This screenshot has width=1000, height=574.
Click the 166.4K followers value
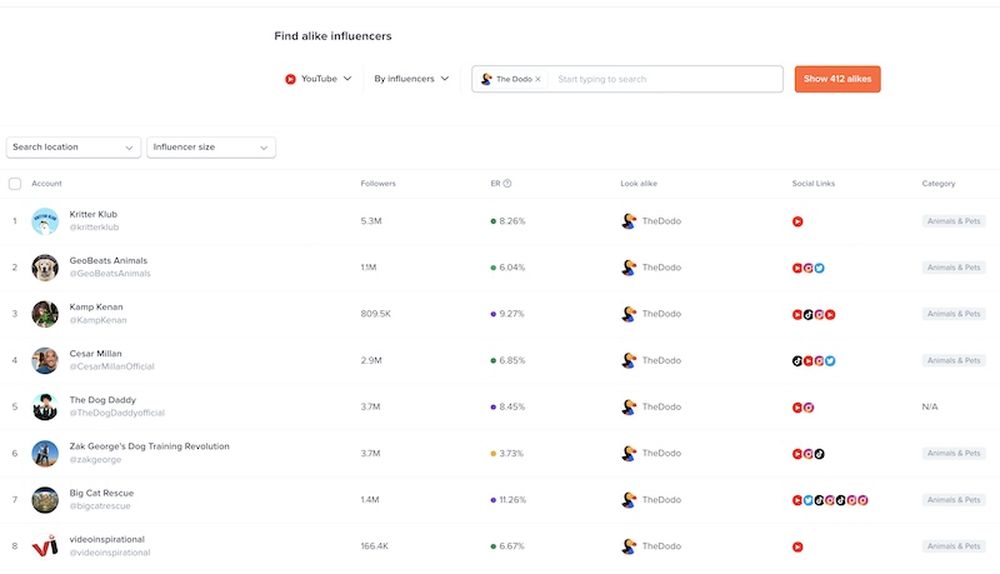(x=374, y=546)
